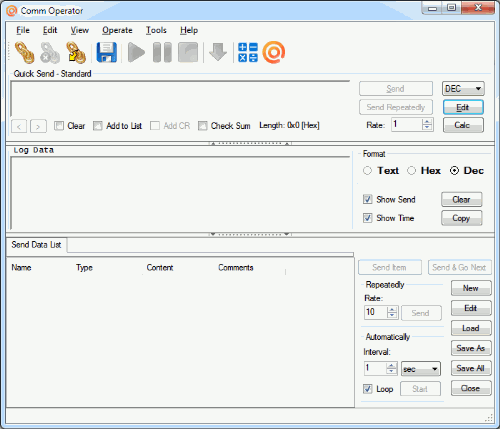
Task: Clear the log using the Clear button
Action: pyautogui.click(x=461, y=200)
